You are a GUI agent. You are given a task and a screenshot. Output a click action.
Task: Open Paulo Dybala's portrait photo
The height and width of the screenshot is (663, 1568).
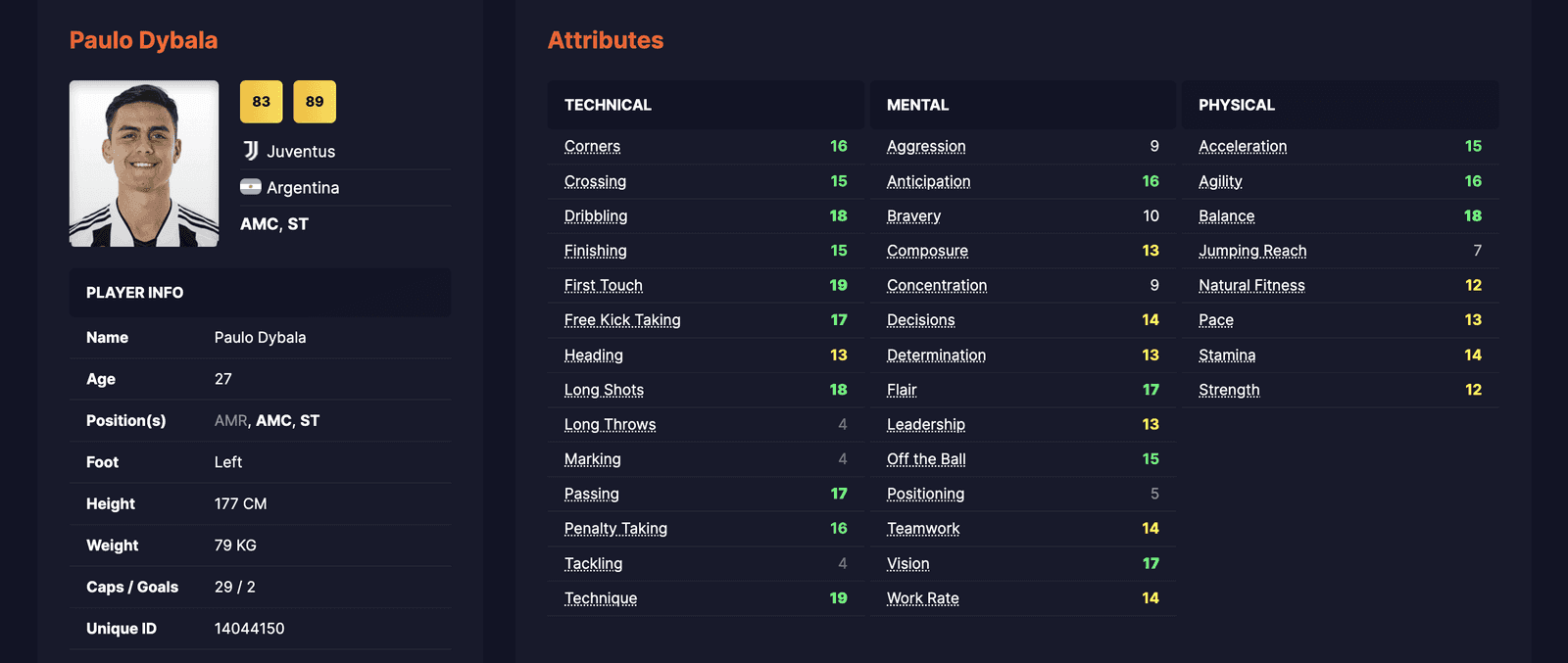(144, 164)
